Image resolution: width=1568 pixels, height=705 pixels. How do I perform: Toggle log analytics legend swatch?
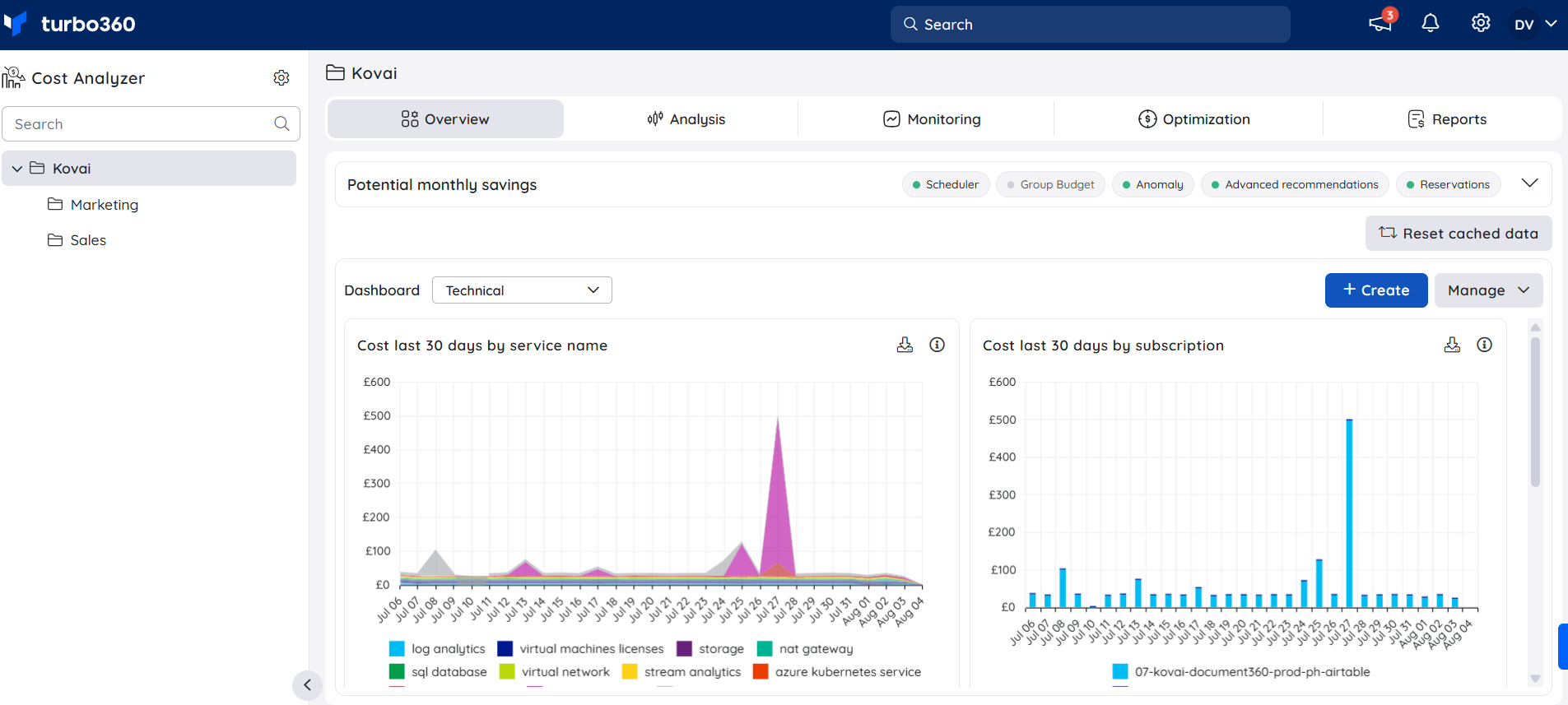(397, 649)
